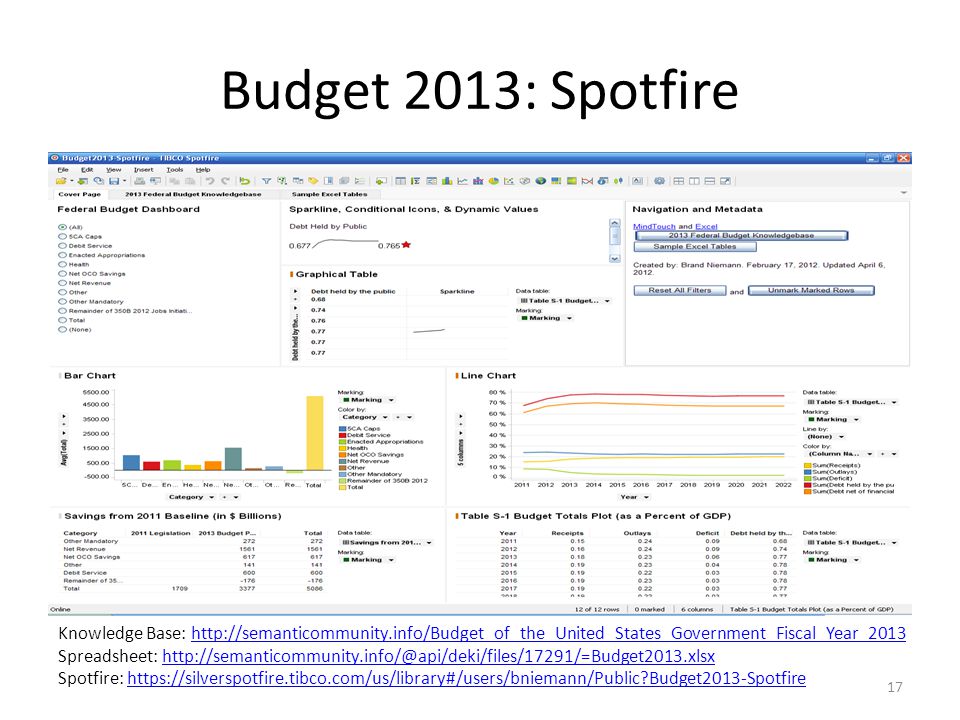Image resolution: width=960 pixels, height=720 pixels.
Task: Follow the MindTouch link
Action: pyautogui.click(x=654, y=227)
